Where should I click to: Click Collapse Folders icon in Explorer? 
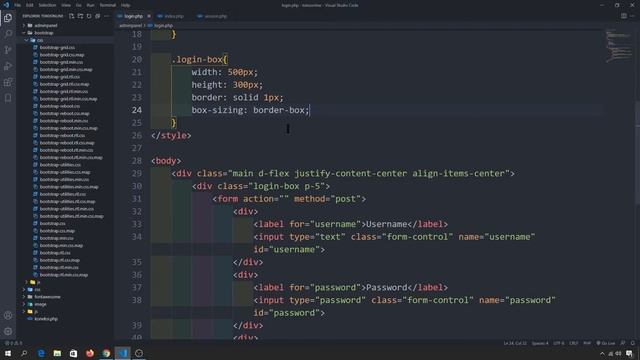(97, 16)
